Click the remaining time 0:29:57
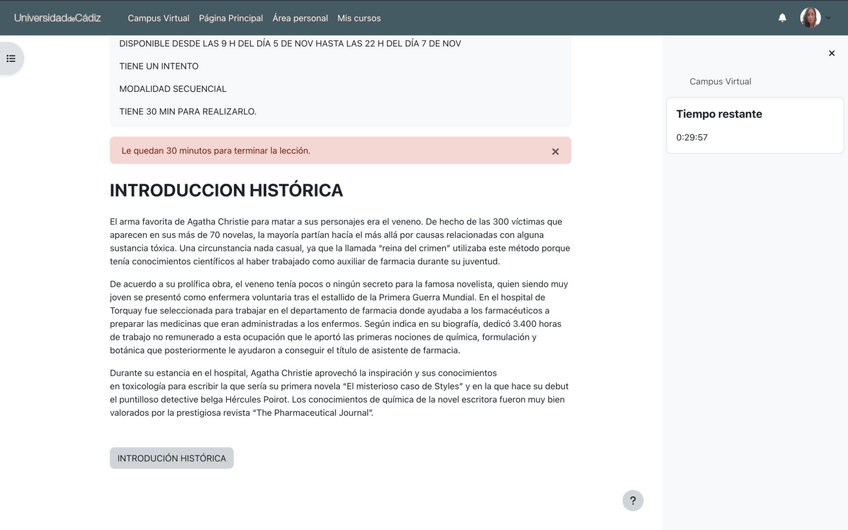Image resolution: width=848 pixels, height=530 pixels. point(692,137)
